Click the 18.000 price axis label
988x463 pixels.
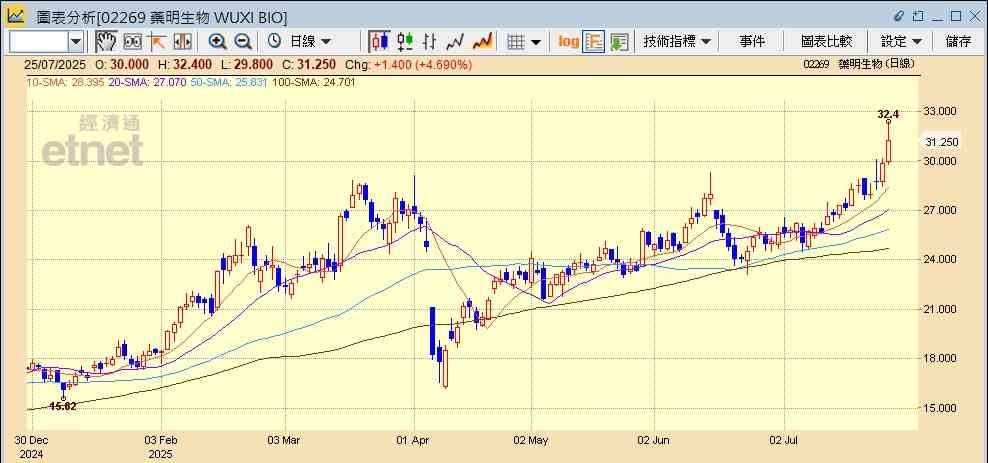(940, 358)
